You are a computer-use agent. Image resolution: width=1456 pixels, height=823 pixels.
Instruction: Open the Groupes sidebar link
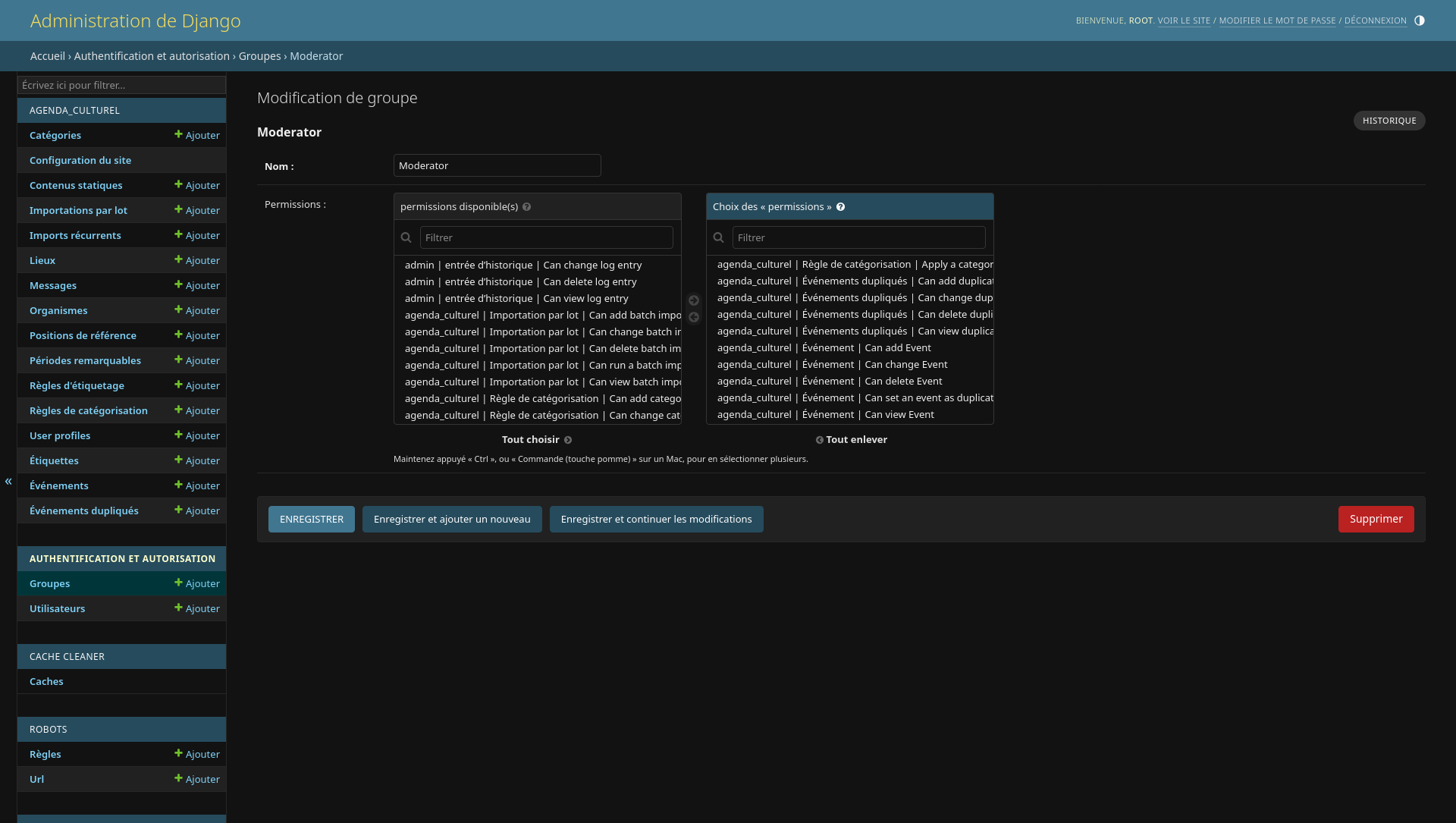[x=50, y=583]
